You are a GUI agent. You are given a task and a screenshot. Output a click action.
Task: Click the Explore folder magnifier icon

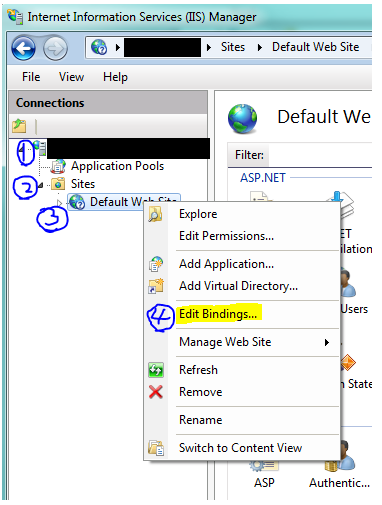pyautogui.click(x=155, y=214)
